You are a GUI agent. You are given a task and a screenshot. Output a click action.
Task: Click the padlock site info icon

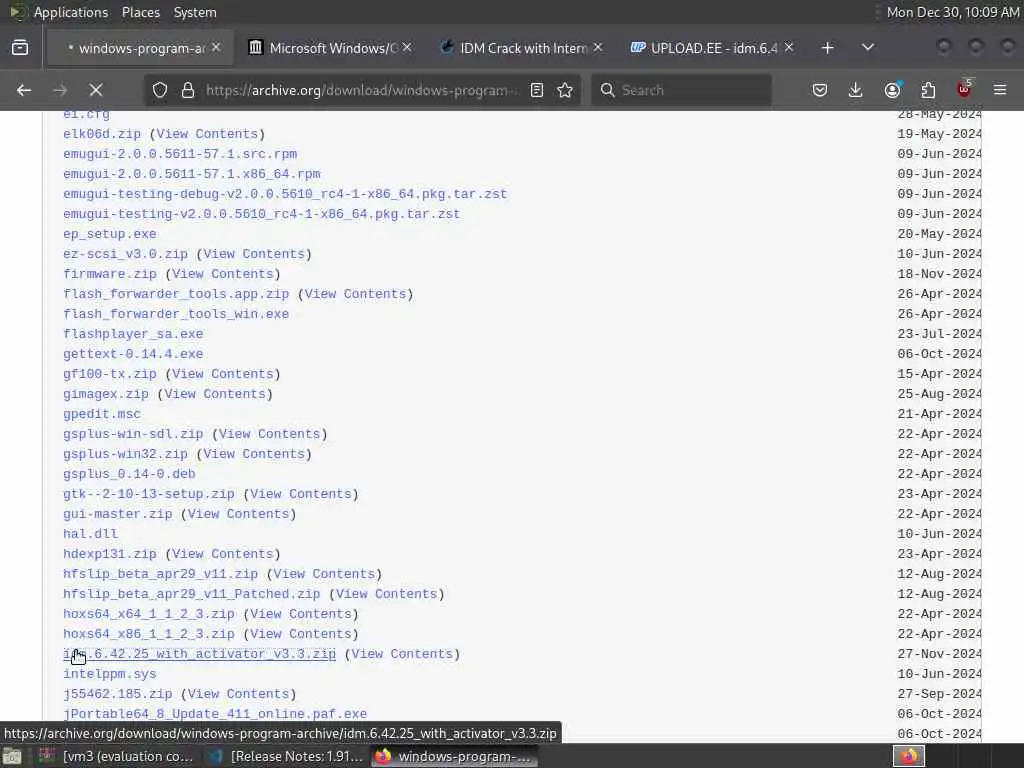click(188, 90)
